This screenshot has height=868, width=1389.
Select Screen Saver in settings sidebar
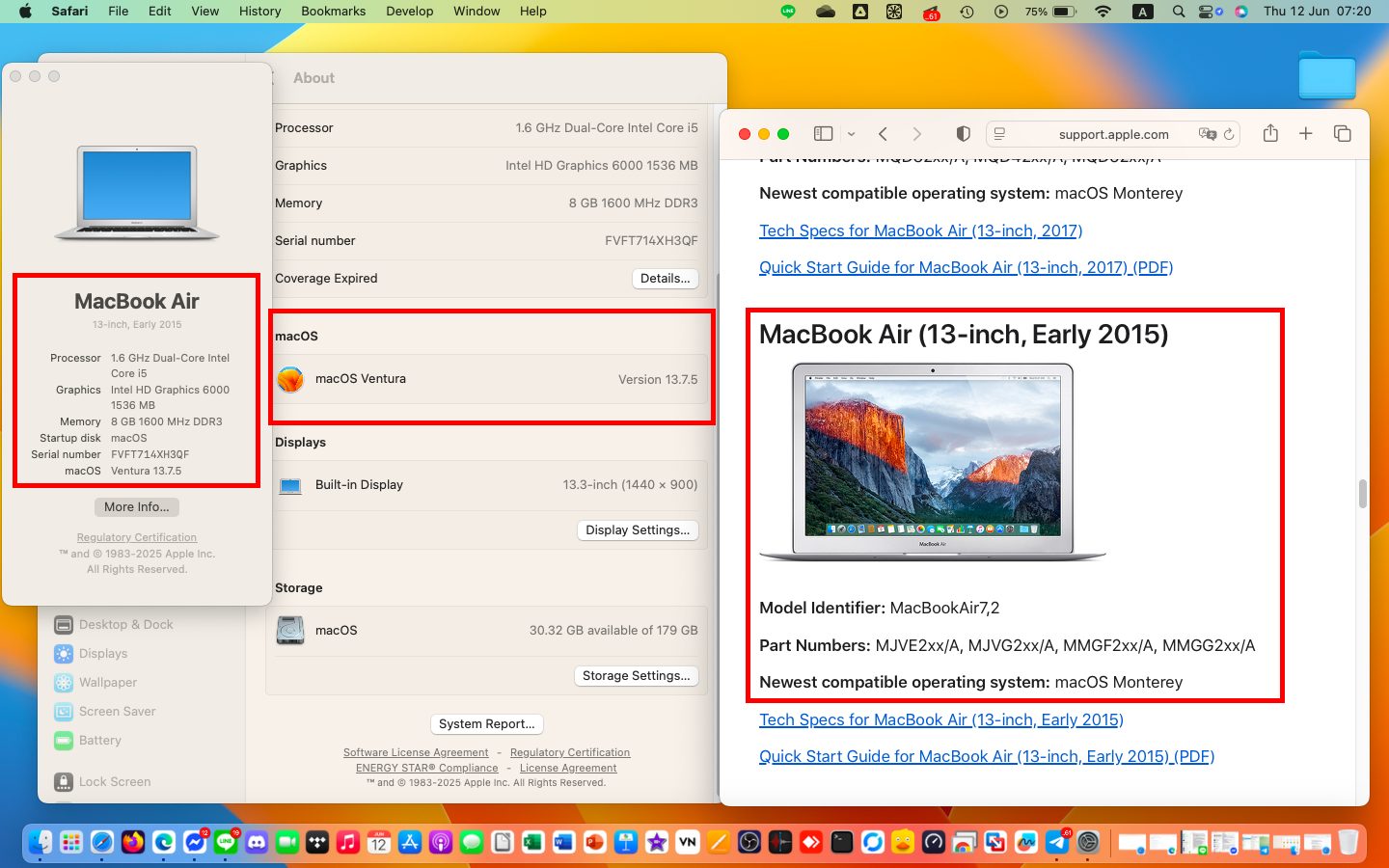pyautogui.click(x=105, y=711)
